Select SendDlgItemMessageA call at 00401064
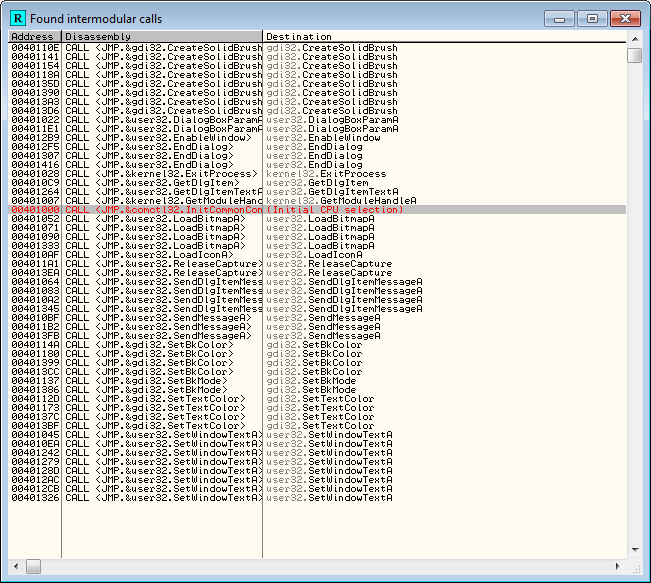 (x=317, y=282)
